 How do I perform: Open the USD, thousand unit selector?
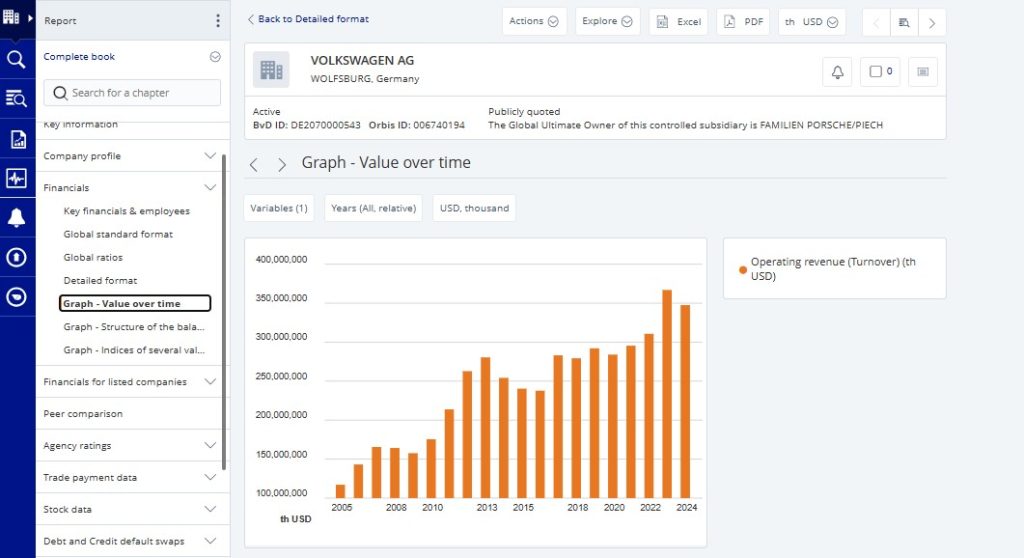474,208
